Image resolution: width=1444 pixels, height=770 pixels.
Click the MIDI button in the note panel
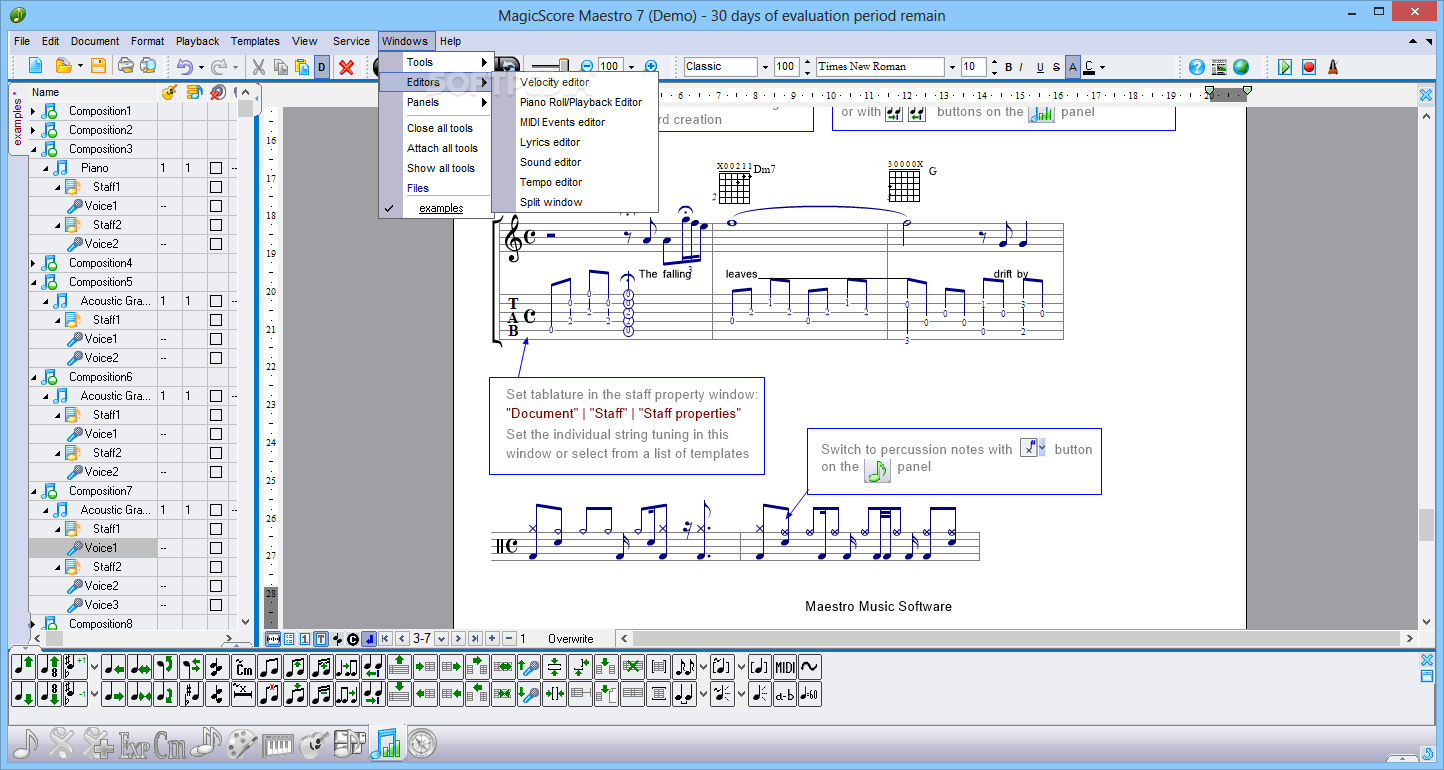pyautogui.click(x=785, y=666)
